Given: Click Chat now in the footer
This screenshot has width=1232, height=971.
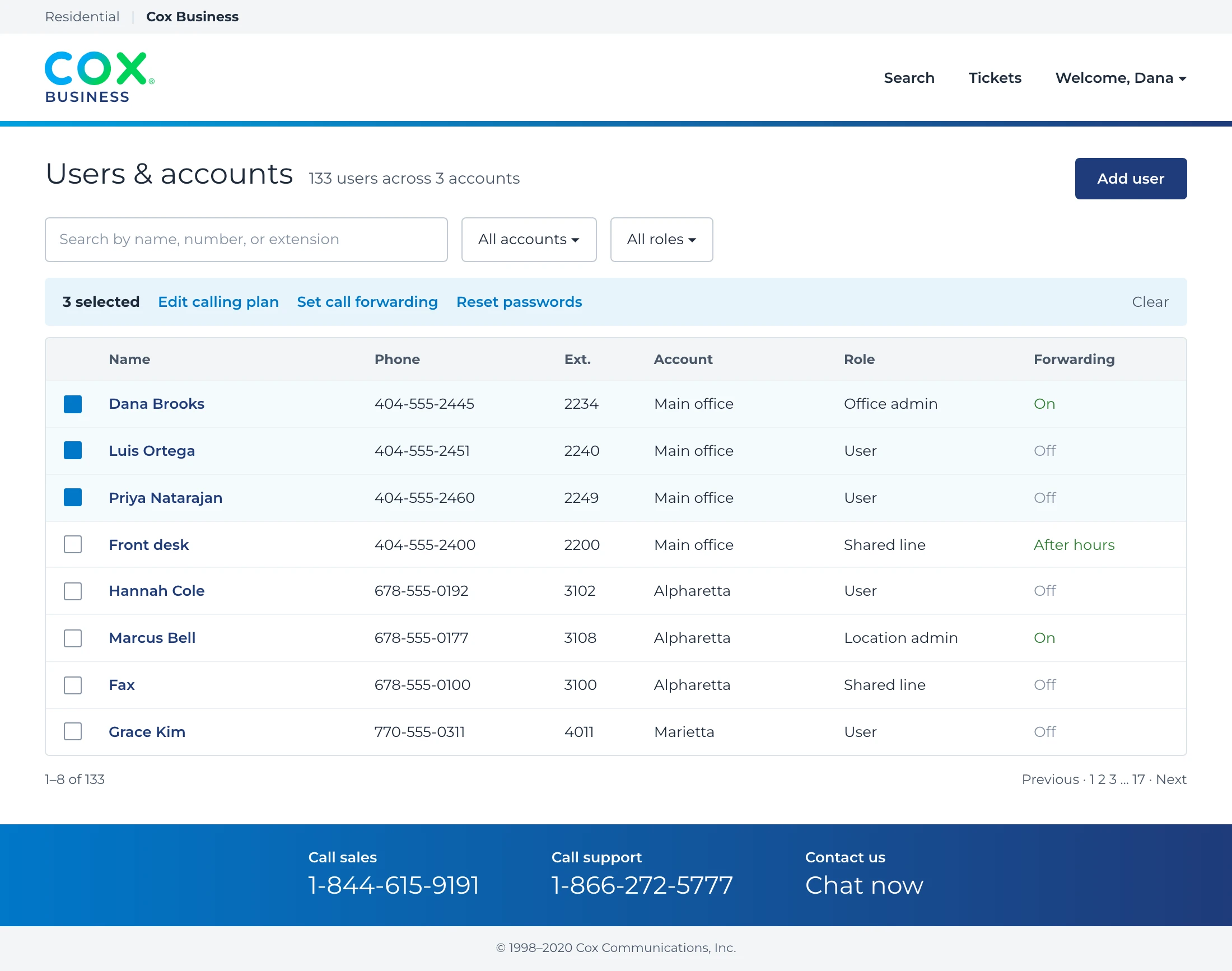Looking at the screenshot, I should [864, 885].
